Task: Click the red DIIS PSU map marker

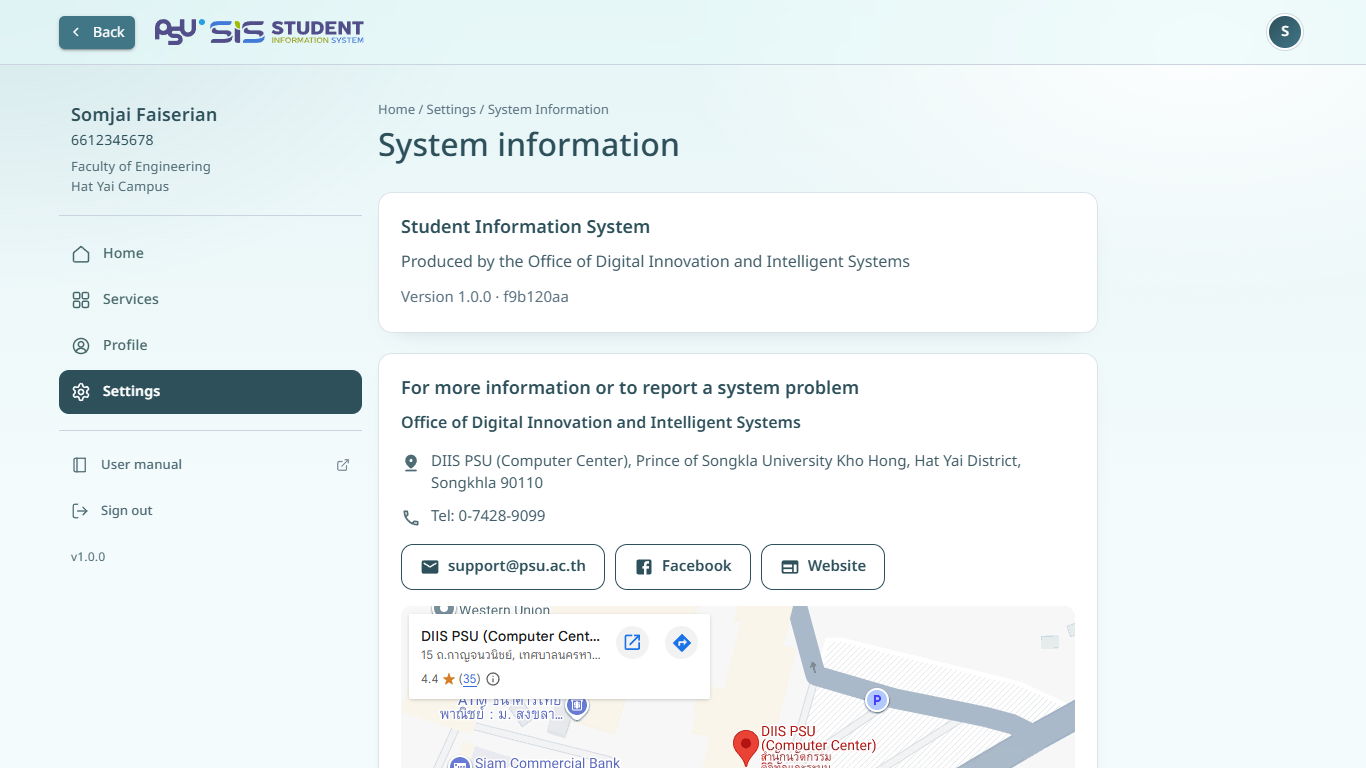Action: coord(746,747)
